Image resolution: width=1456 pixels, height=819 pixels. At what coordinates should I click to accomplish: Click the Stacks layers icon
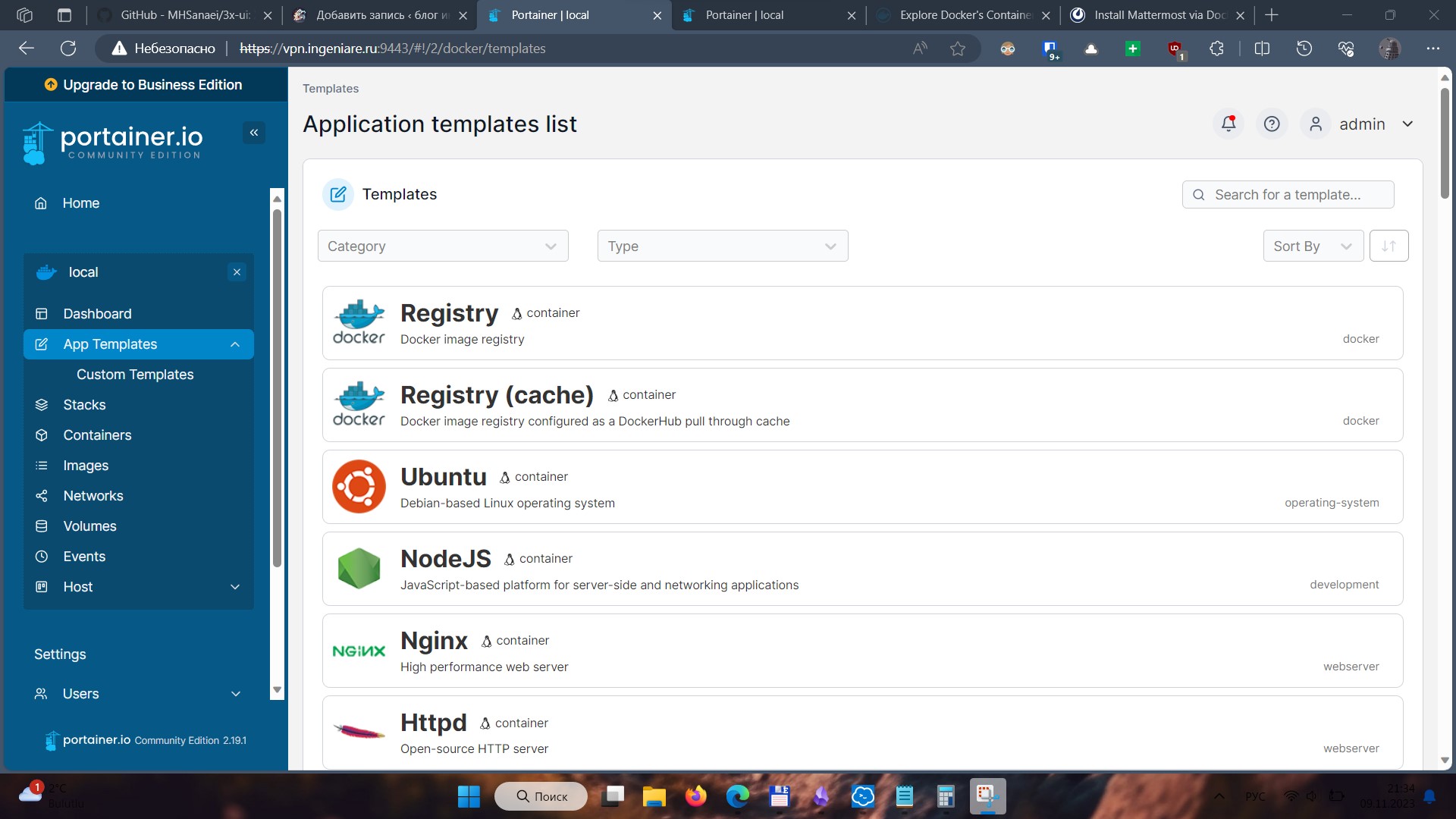42,405
